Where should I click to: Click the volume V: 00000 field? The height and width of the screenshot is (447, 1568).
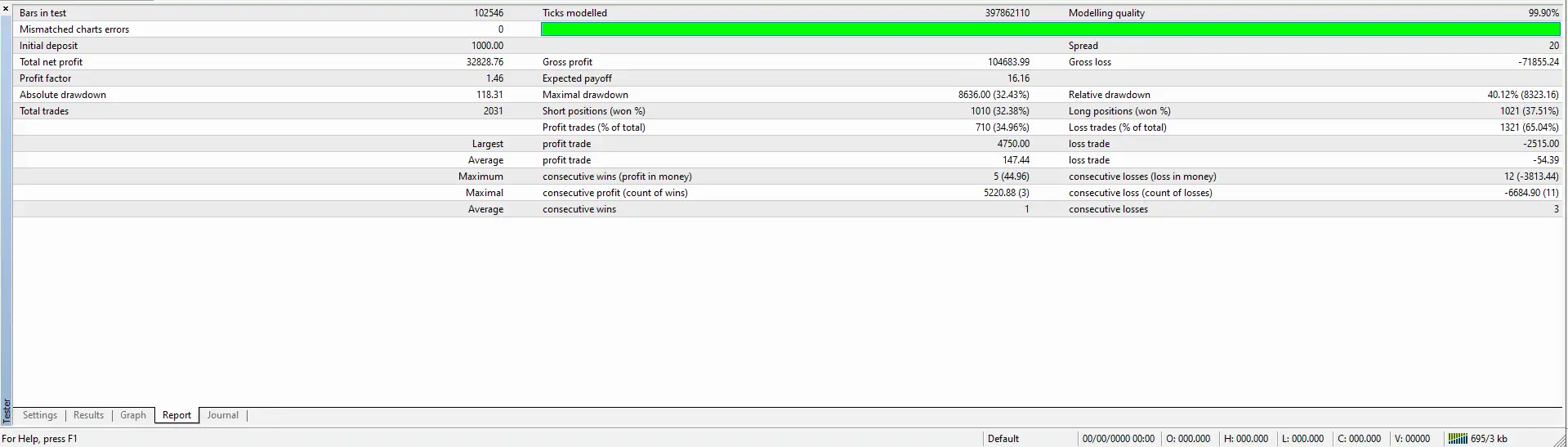1412,439
